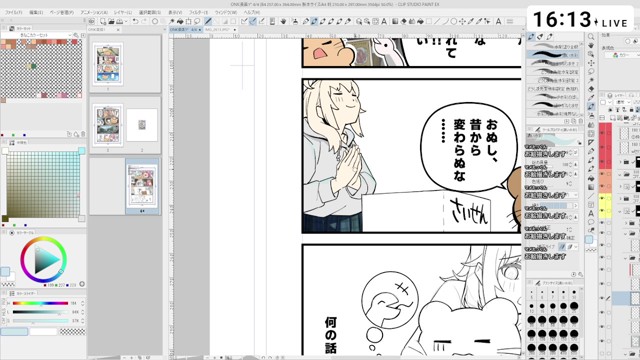This screenshot has height=360, width=640.
Task: Select the Lasso selection tool in tool palette
Action: pos(591,72)
